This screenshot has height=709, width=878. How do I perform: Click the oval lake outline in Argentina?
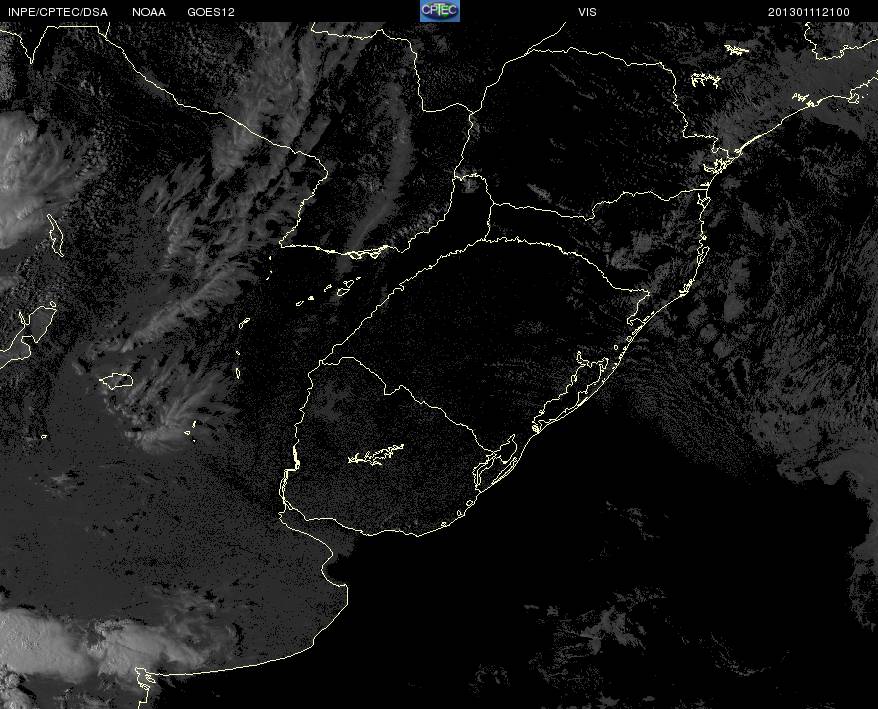point(116,380)
